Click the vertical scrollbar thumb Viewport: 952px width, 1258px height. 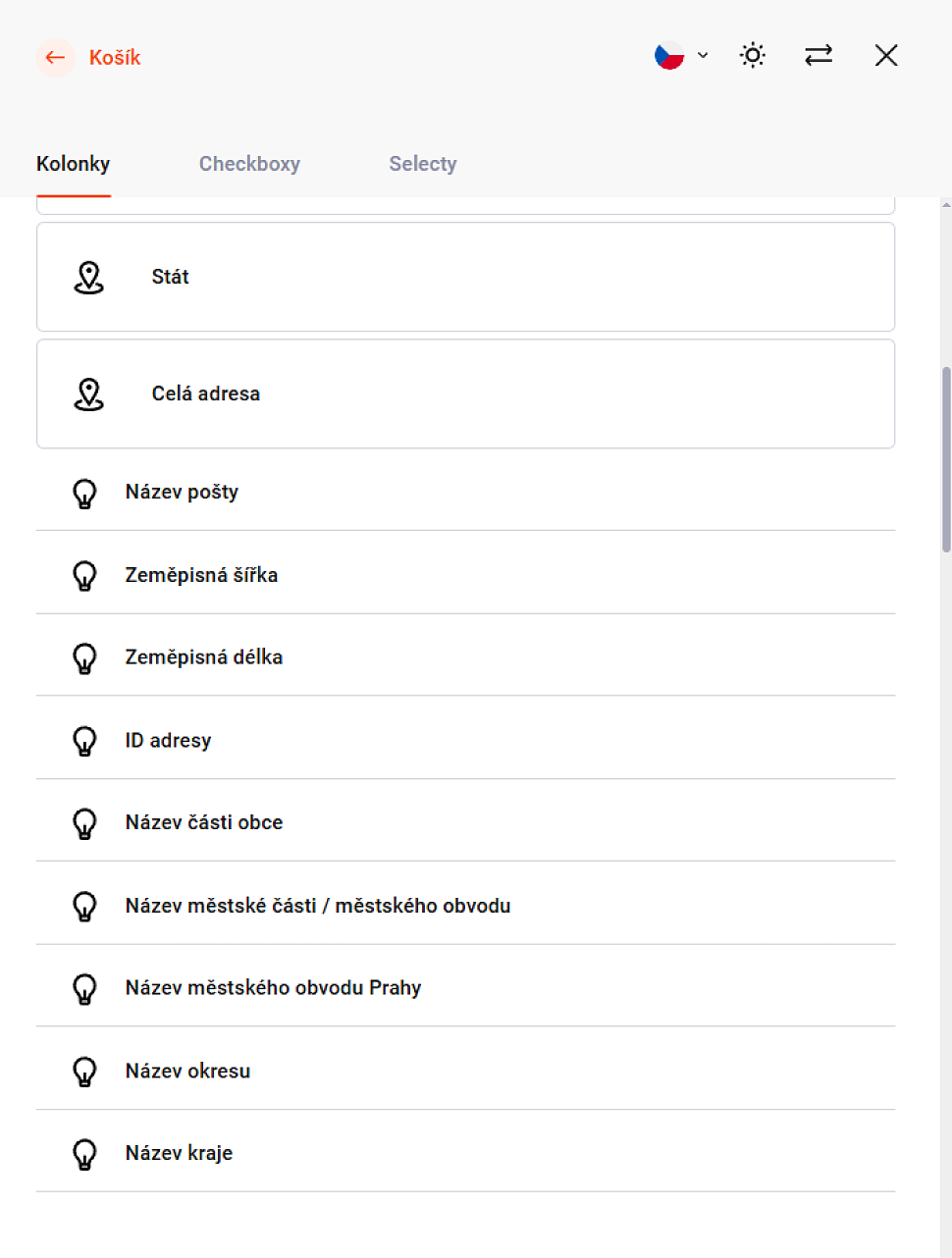pyautogui.click(x=946, y=459)
